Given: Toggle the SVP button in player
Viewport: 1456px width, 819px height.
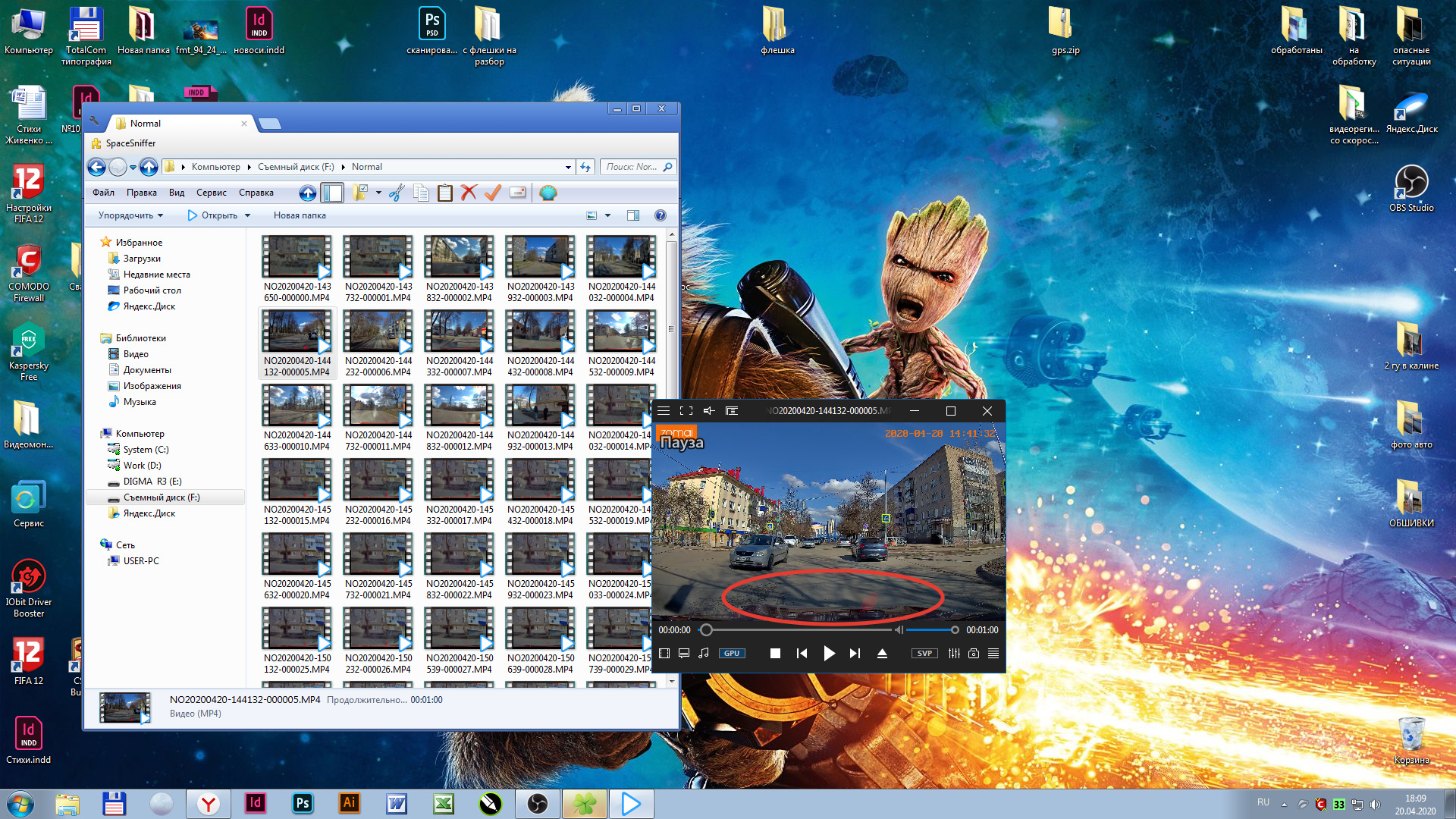Looking at the screenshot, I should tap(924, 653).
